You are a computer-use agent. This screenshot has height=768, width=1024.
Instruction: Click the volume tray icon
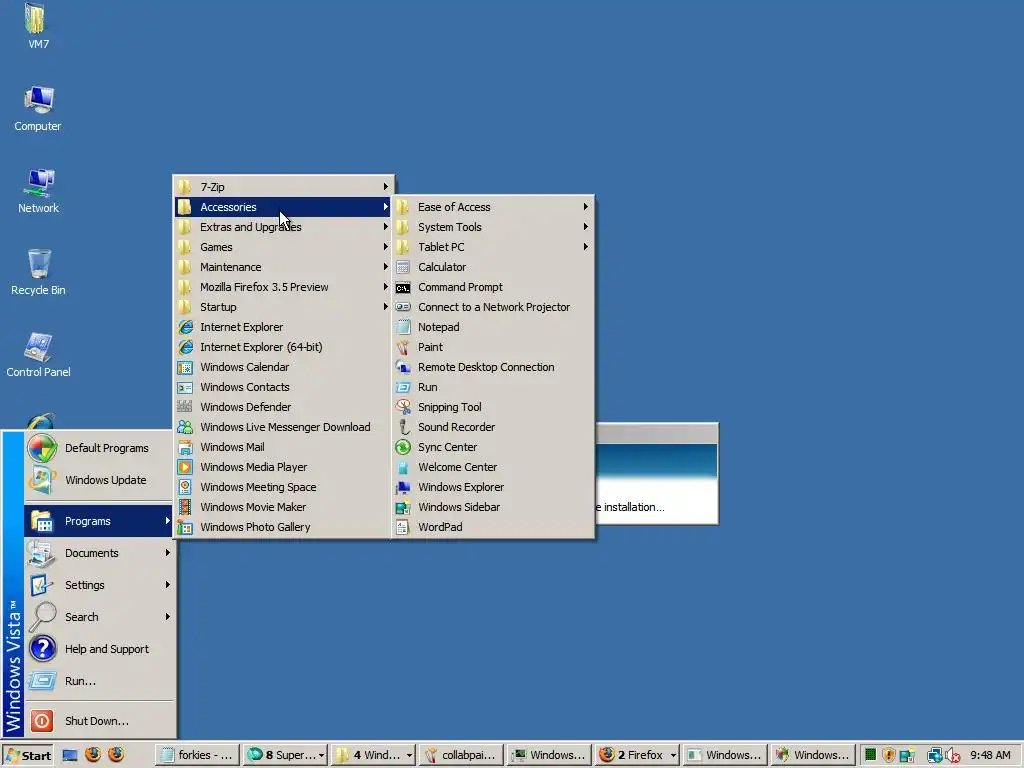[952, 755]
